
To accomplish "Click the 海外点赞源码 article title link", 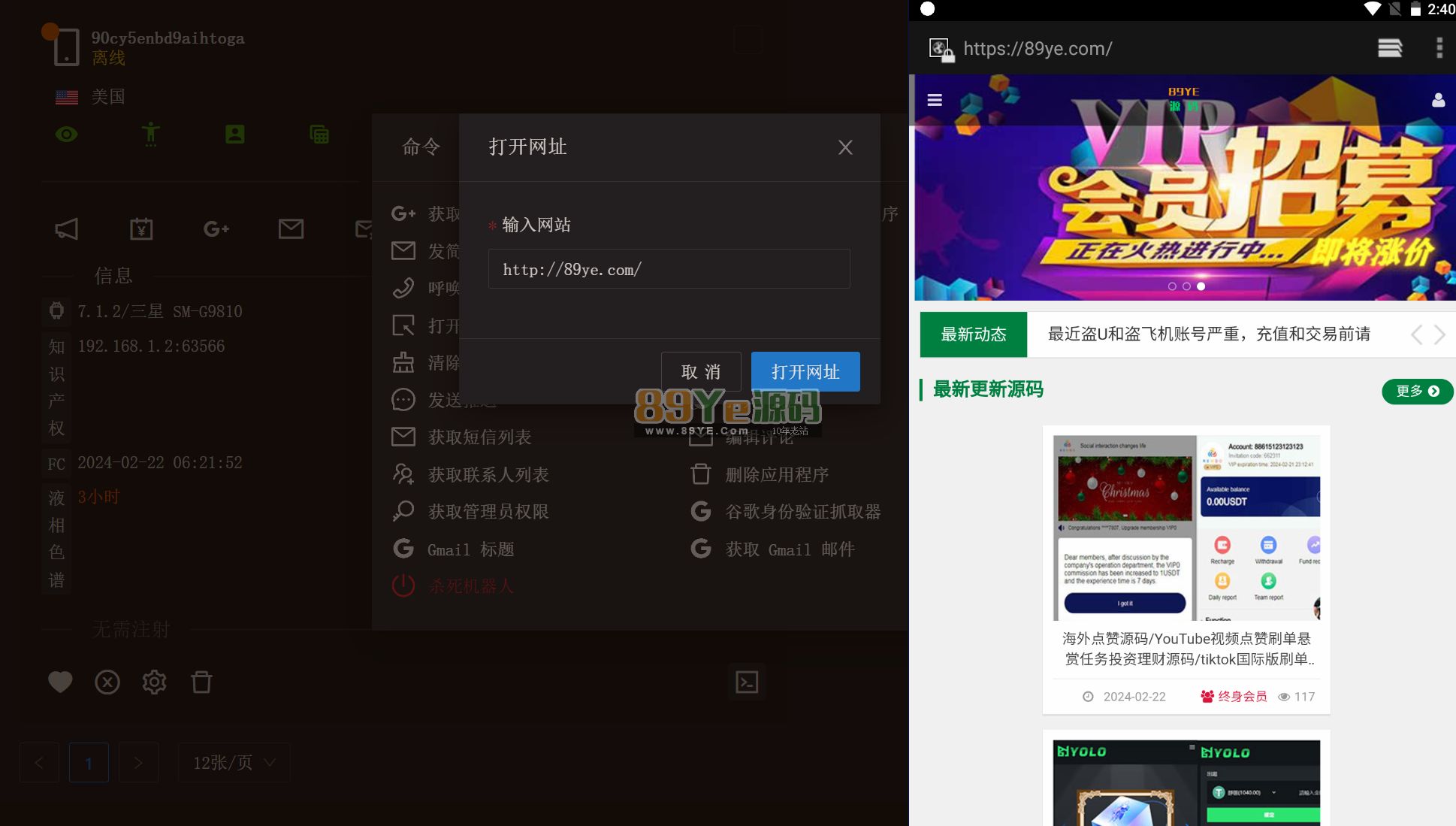I will coord(1189,649).
